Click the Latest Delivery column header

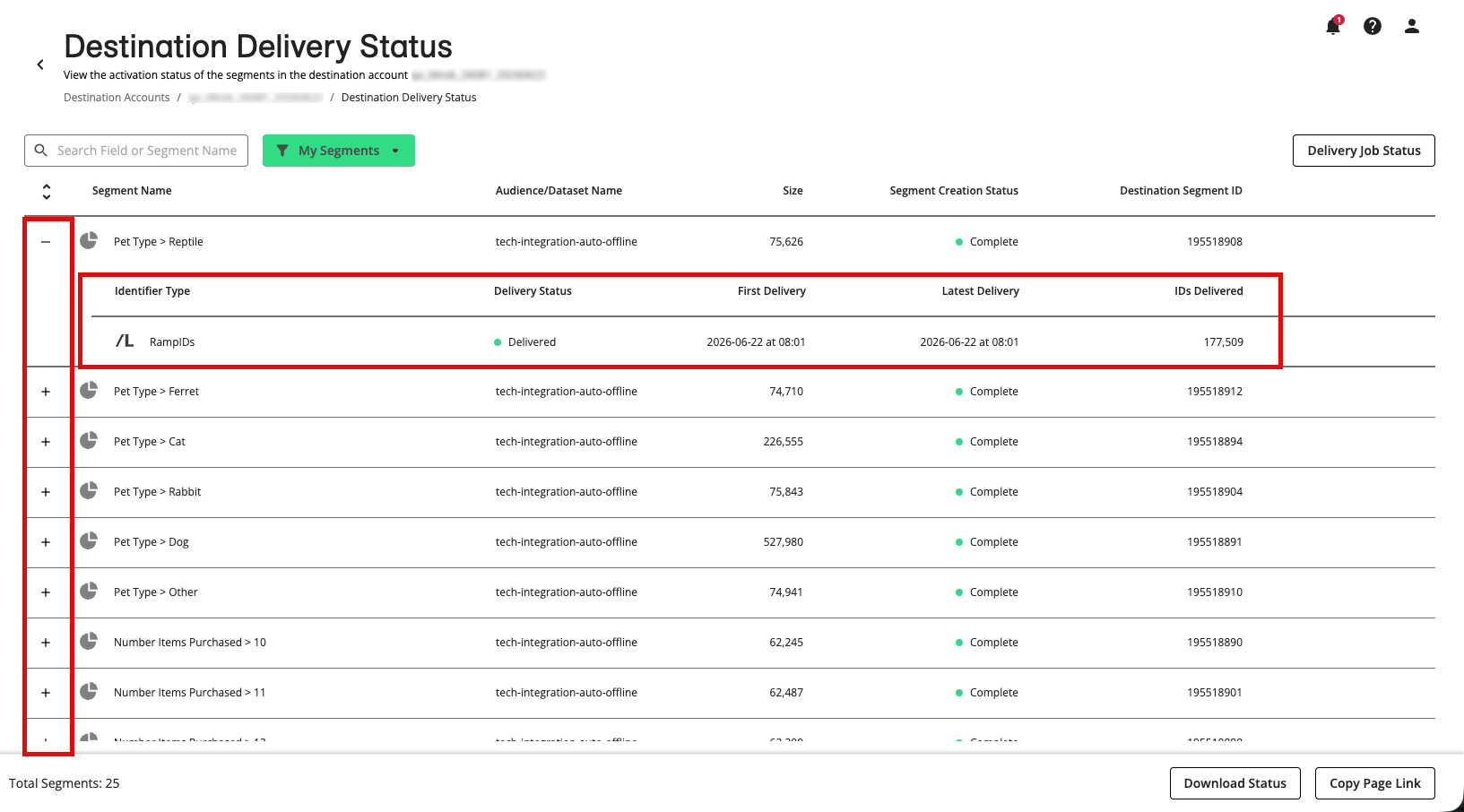[980, 291]
